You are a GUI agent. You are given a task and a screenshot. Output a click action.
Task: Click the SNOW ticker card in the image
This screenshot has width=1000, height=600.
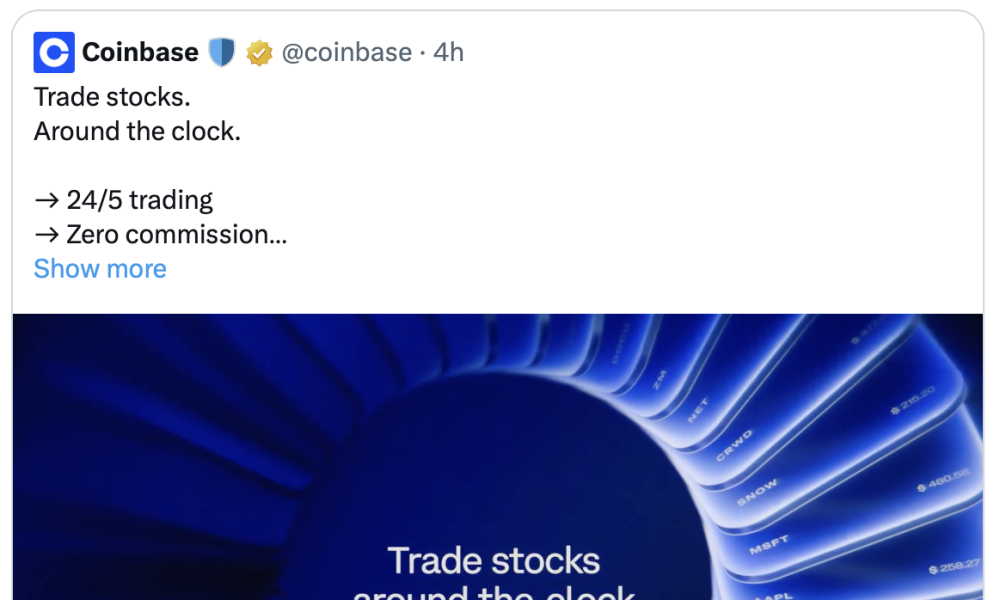point(759,490)
